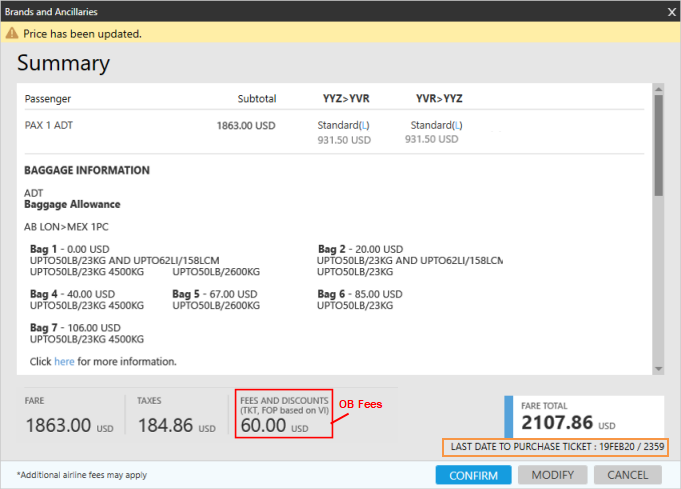Click the Last Date to Purchase Ticket notice

555,446
